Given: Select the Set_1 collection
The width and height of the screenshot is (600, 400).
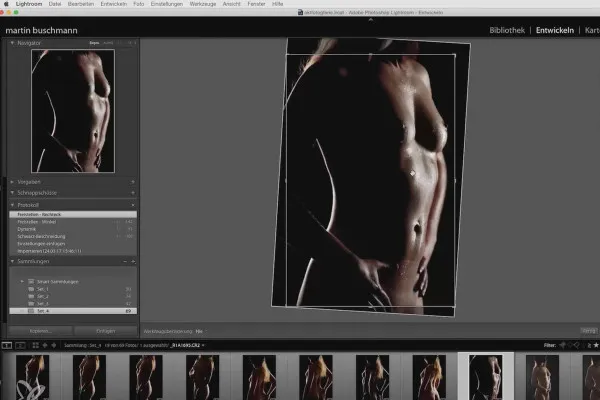Looking at the screenshot, I should pyautogui.click(x=73, y=289).
